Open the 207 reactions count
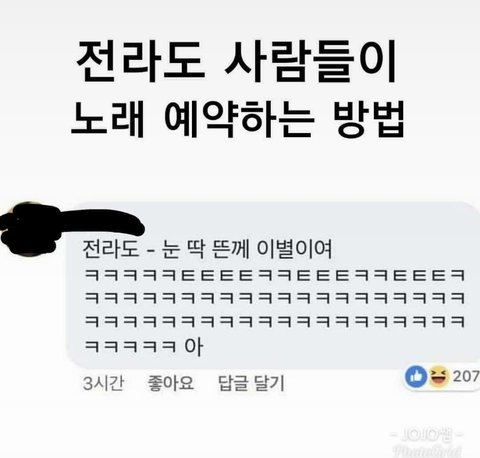The width and height of the screenshot is (480, 458). coord(466,377)
